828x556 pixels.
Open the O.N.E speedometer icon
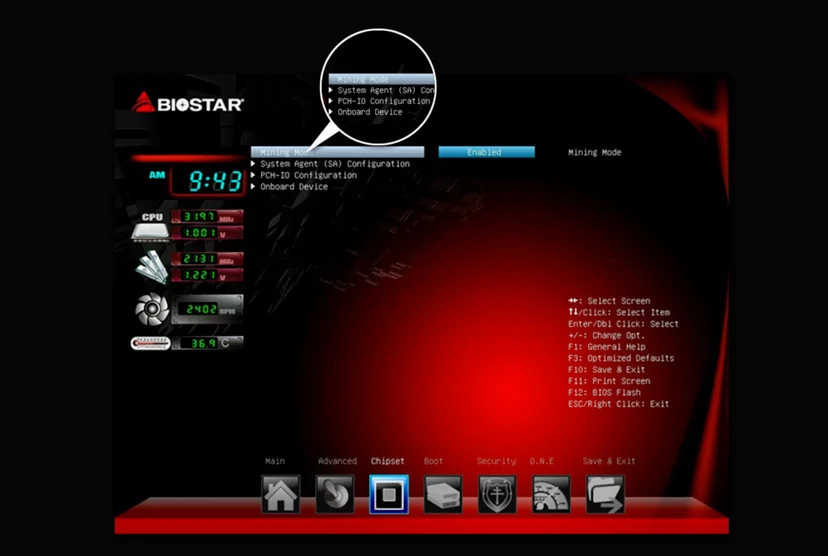[551, 494]
